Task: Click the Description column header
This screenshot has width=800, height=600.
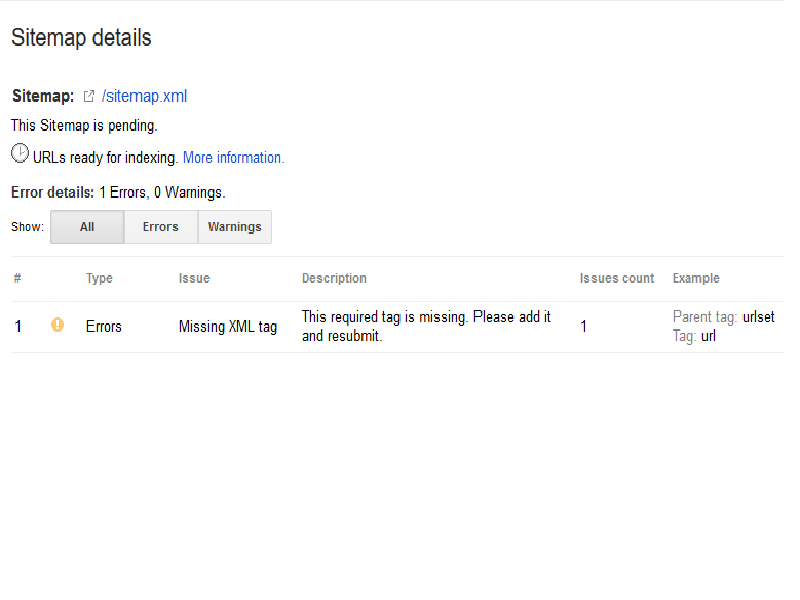Action: point(334,279)
